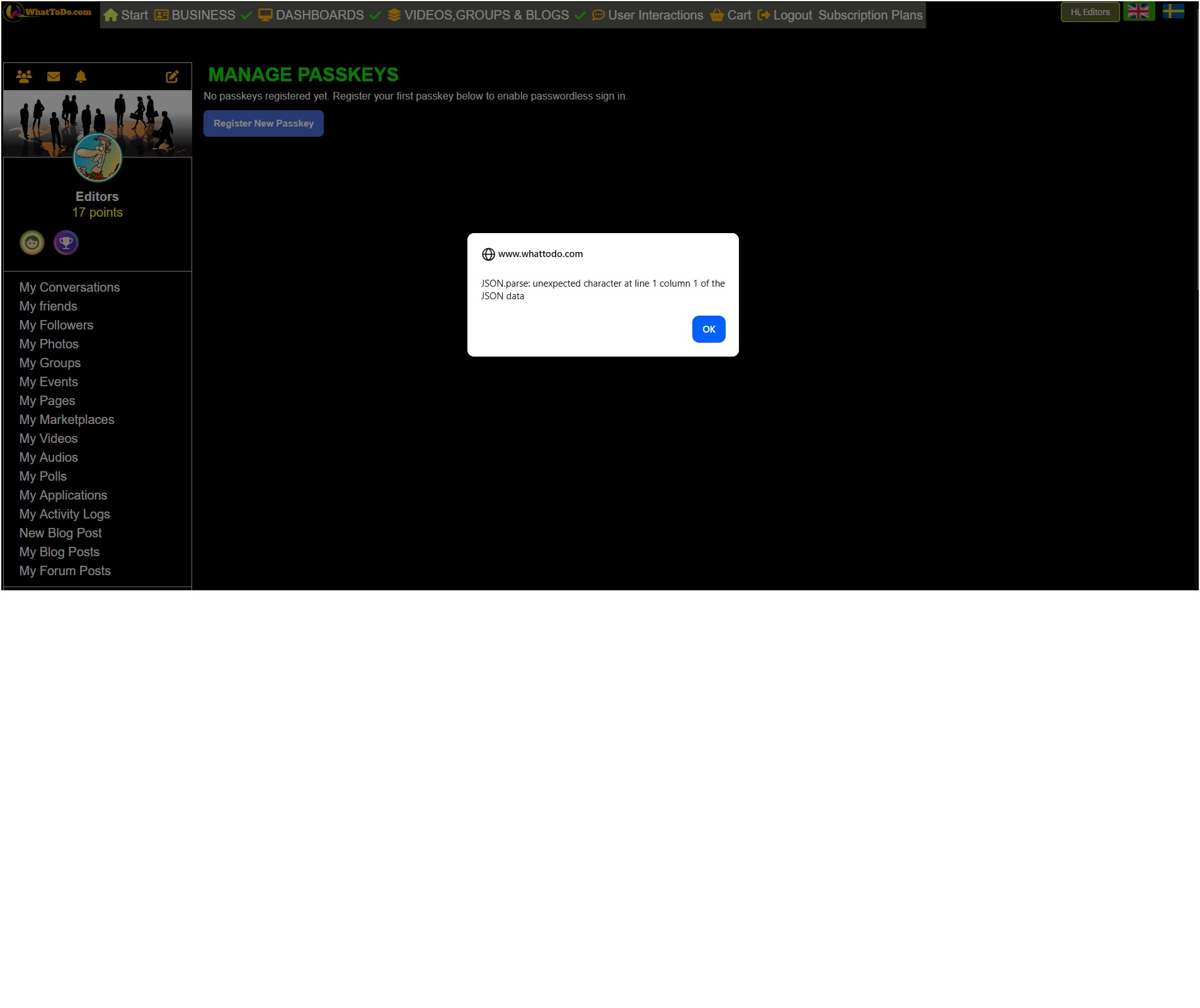
Task: Open the notifications bell icon
Action: click(x=81, y=77)
